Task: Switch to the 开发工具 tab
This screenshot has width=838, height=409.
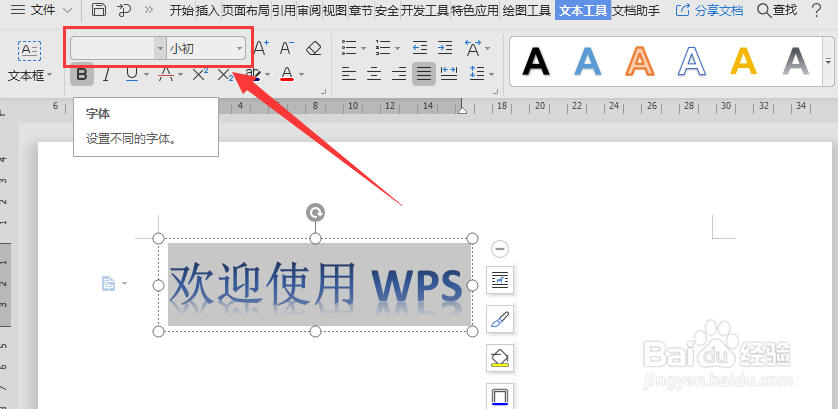Action: coord(425,10)
